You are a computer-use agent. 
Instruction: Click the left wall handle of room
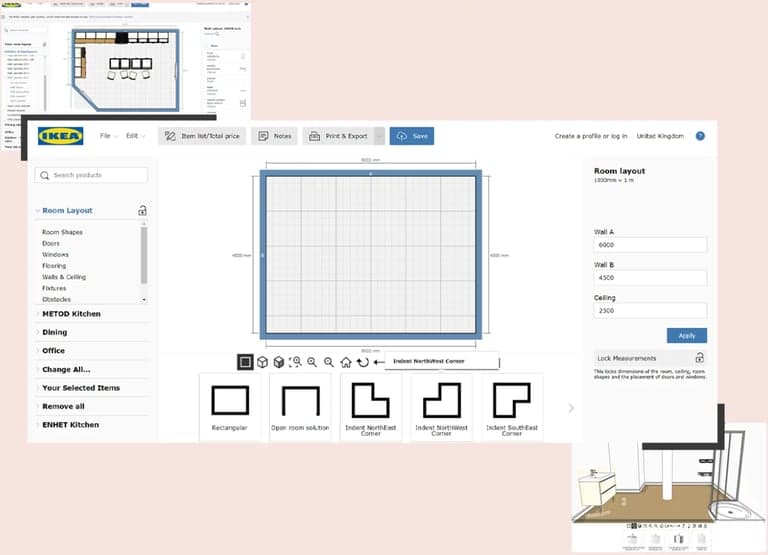(x=263, y=255)
